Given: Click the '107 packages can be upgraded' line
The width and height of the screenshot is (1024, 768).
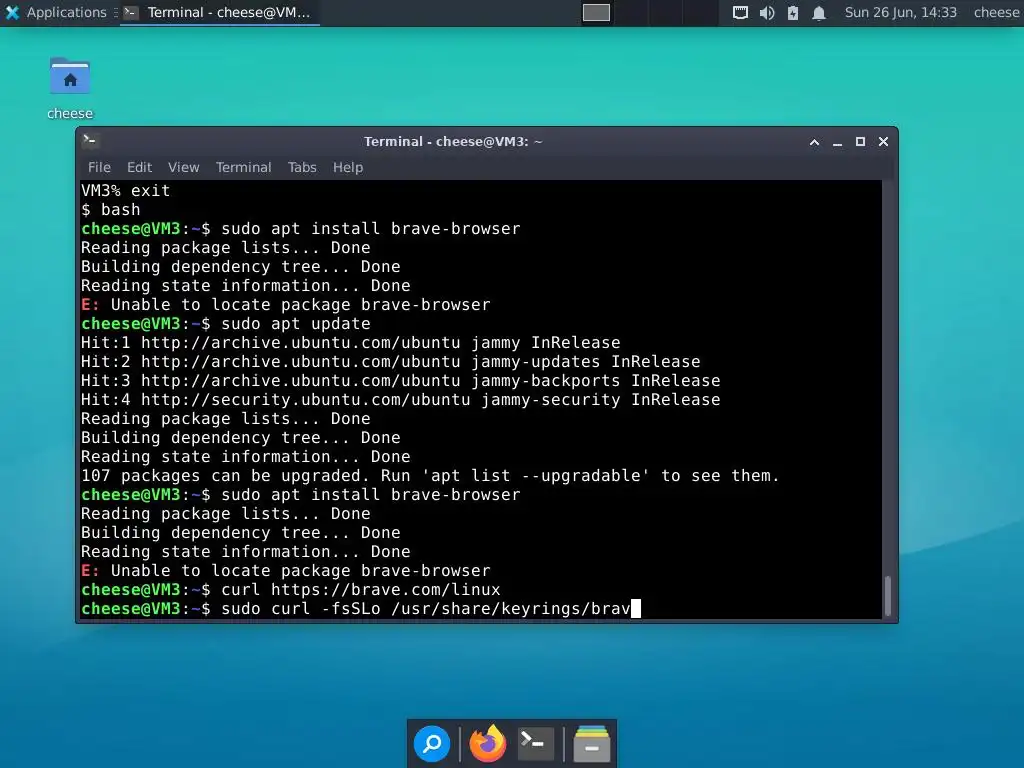Looking at the screenshot, I should point(430,475).
